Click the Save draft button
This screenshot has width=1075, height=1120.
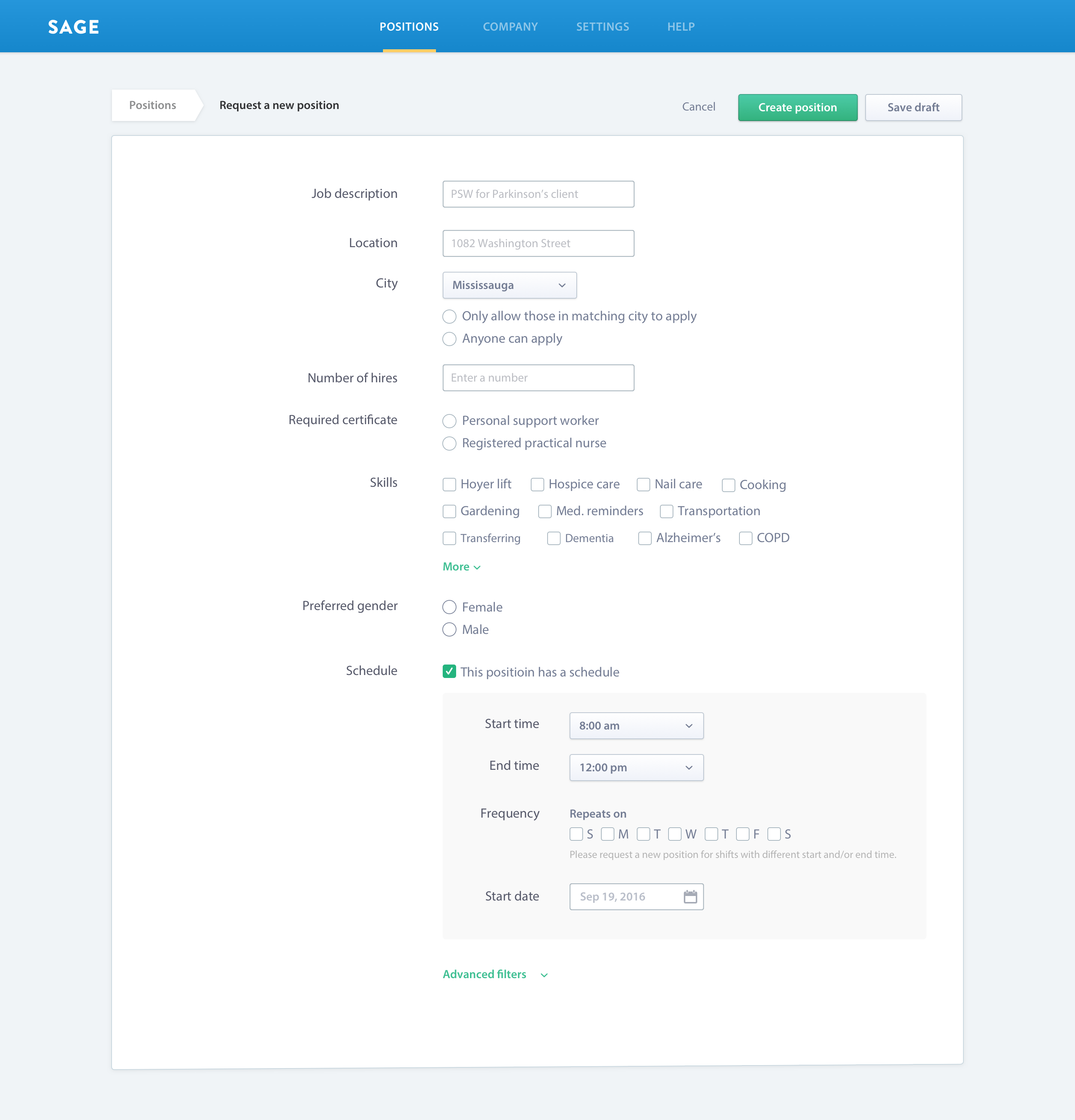[913, 108]
